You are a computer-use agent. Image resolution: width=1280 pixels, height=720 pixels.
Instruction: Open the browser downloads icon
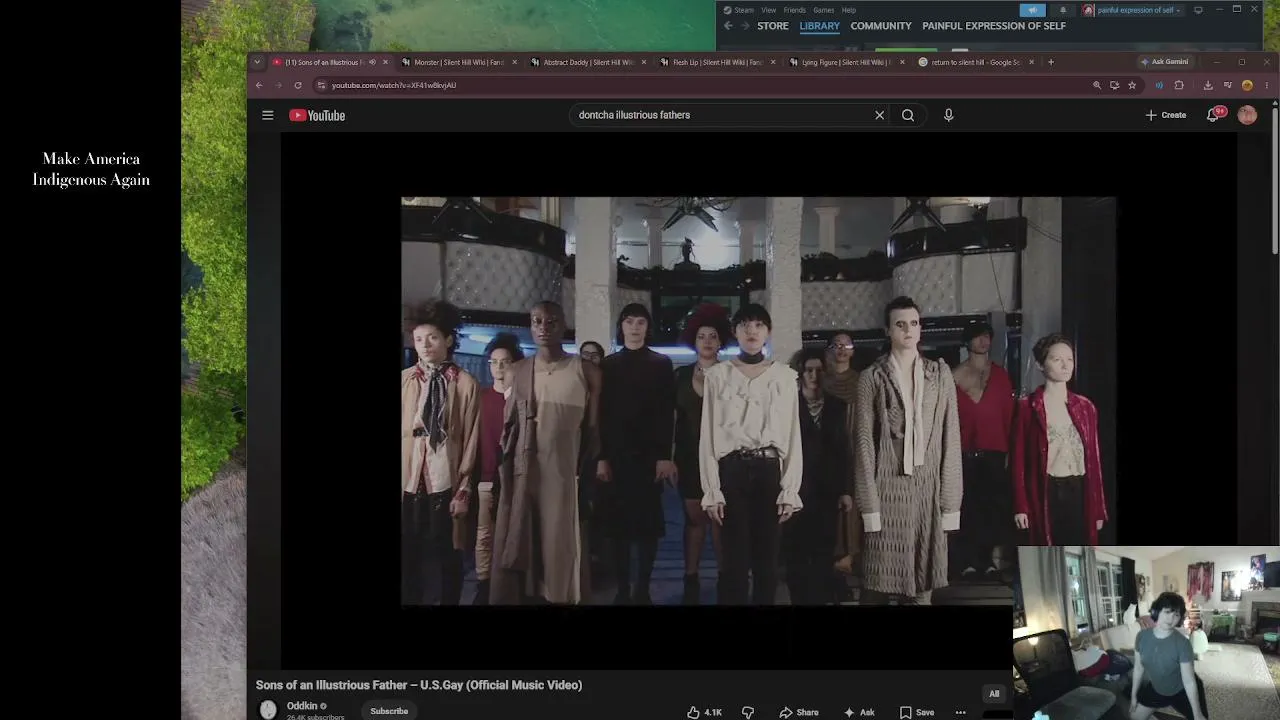click(x=1208, y=85)
